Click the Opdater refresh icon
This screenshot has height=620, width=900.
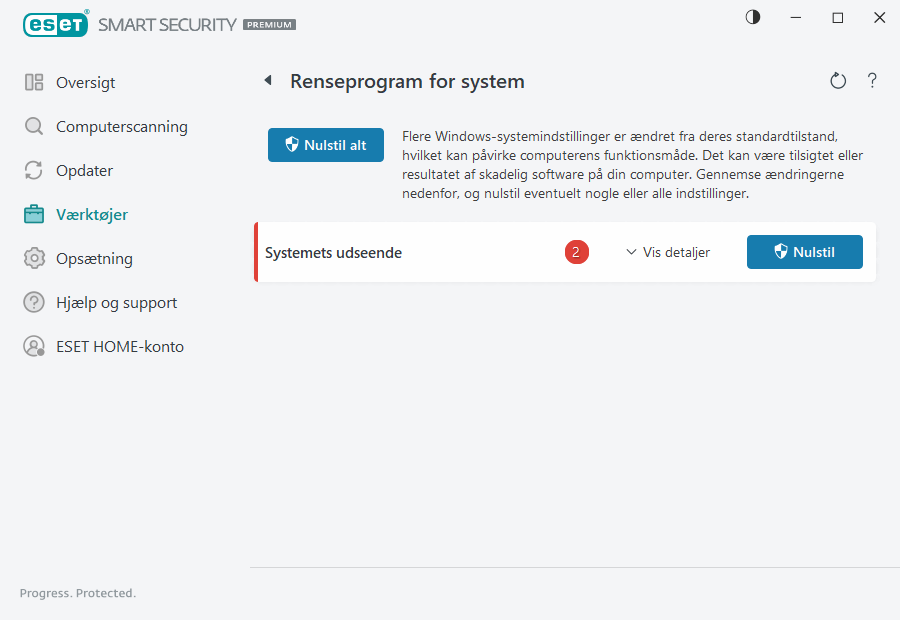click(x=34, y=170)
